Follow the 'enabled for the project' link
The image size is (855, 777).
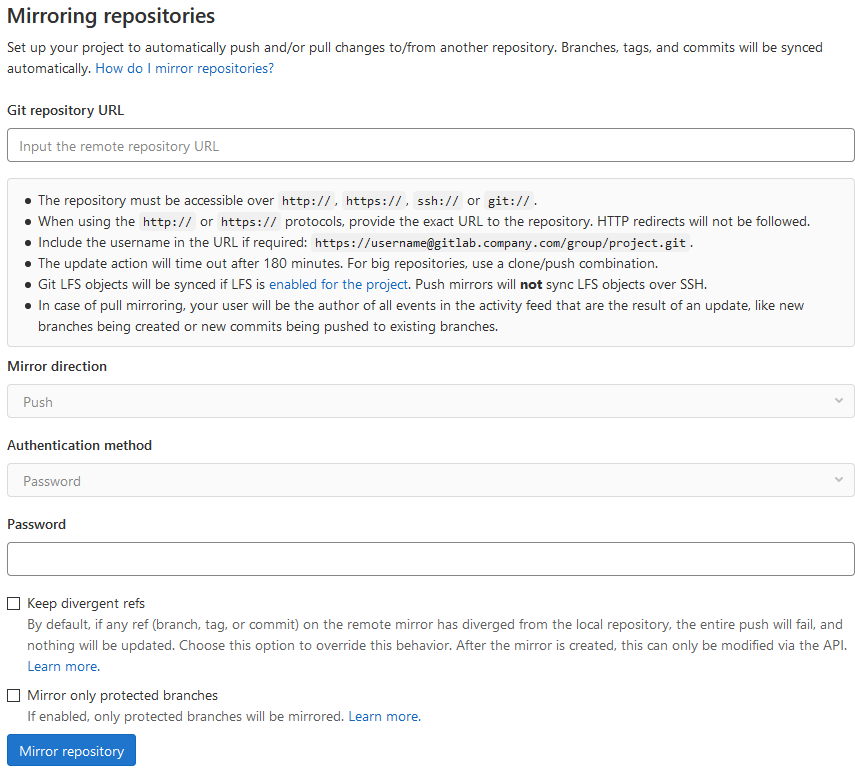click(x=339, y=285)
